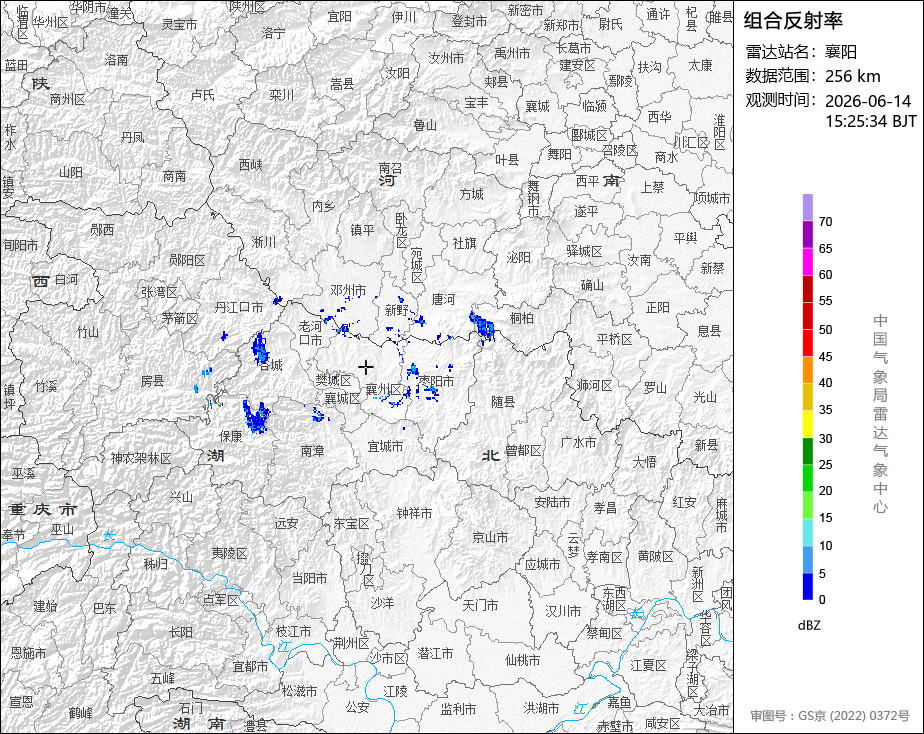Click the 平桥区 label on the map
Viewport: 924px width, 734px height.
[x=614, y=339]
